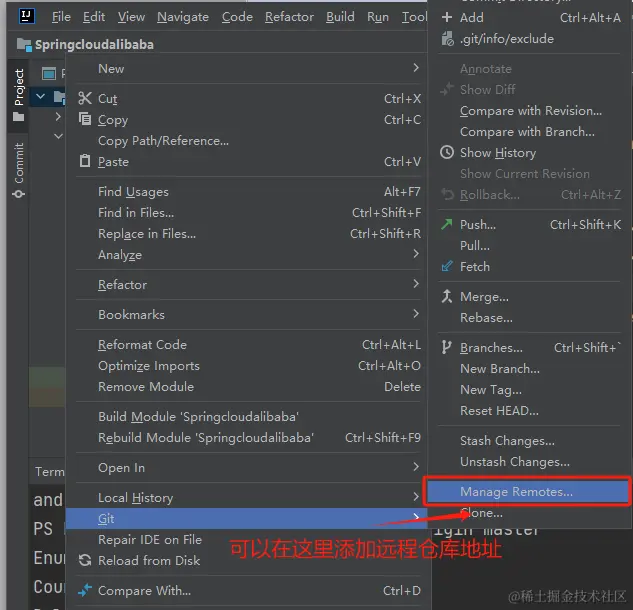Open the File menu
The width and height of the screenshot is (633, 610).
[61, 17]
